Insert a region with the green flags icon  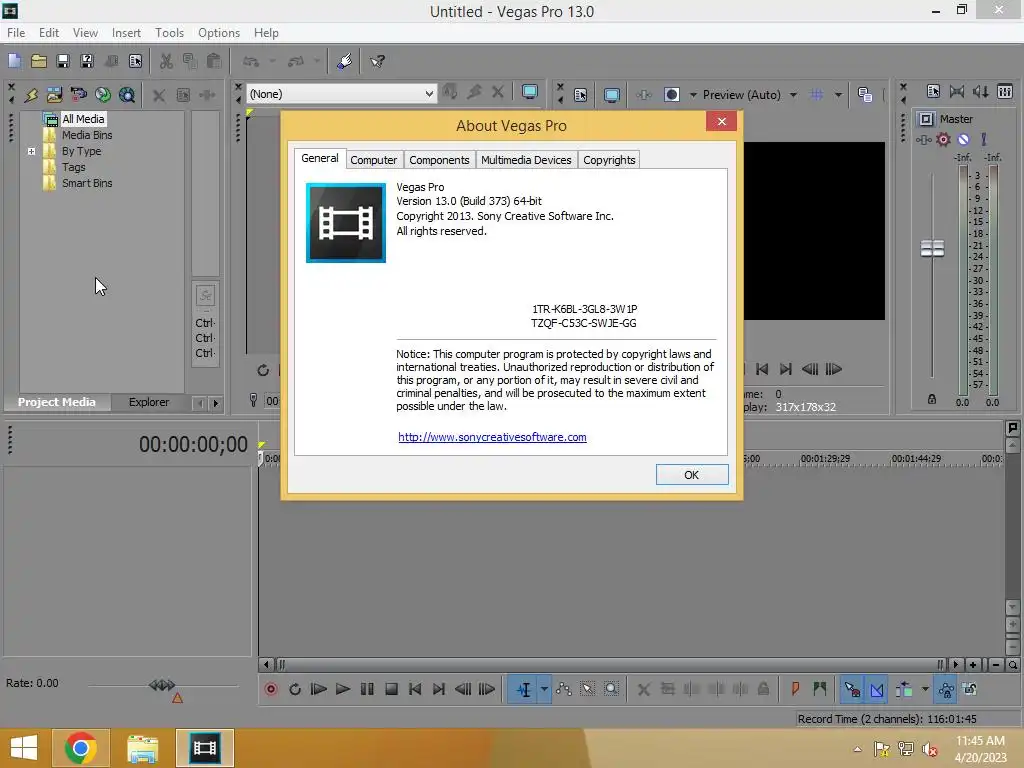[820, 689]
